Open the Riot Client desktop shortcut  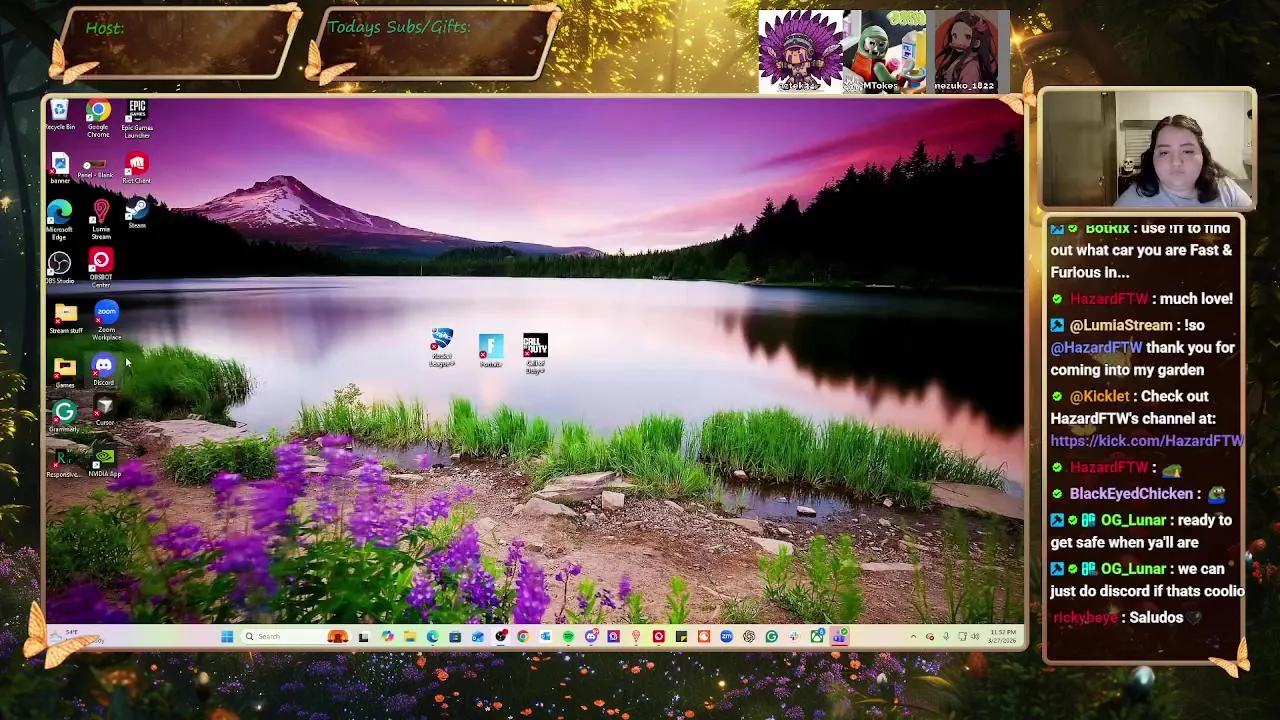pos(137,168)
